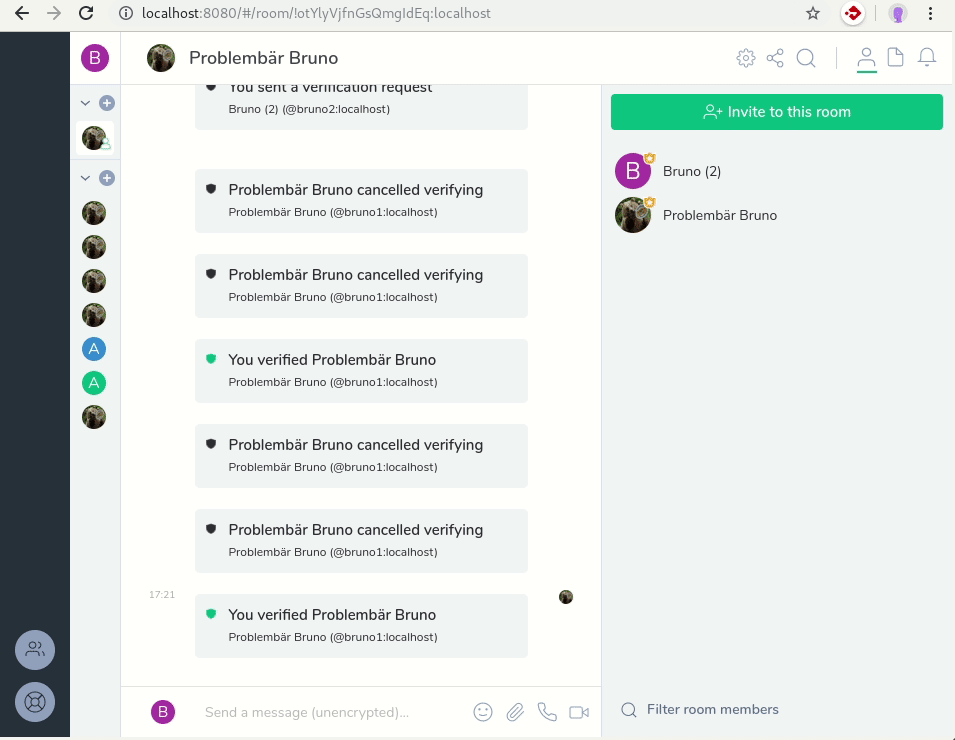Add a room with the lower plus button
The height and width of the screenshot is (740, 955).
107,178
